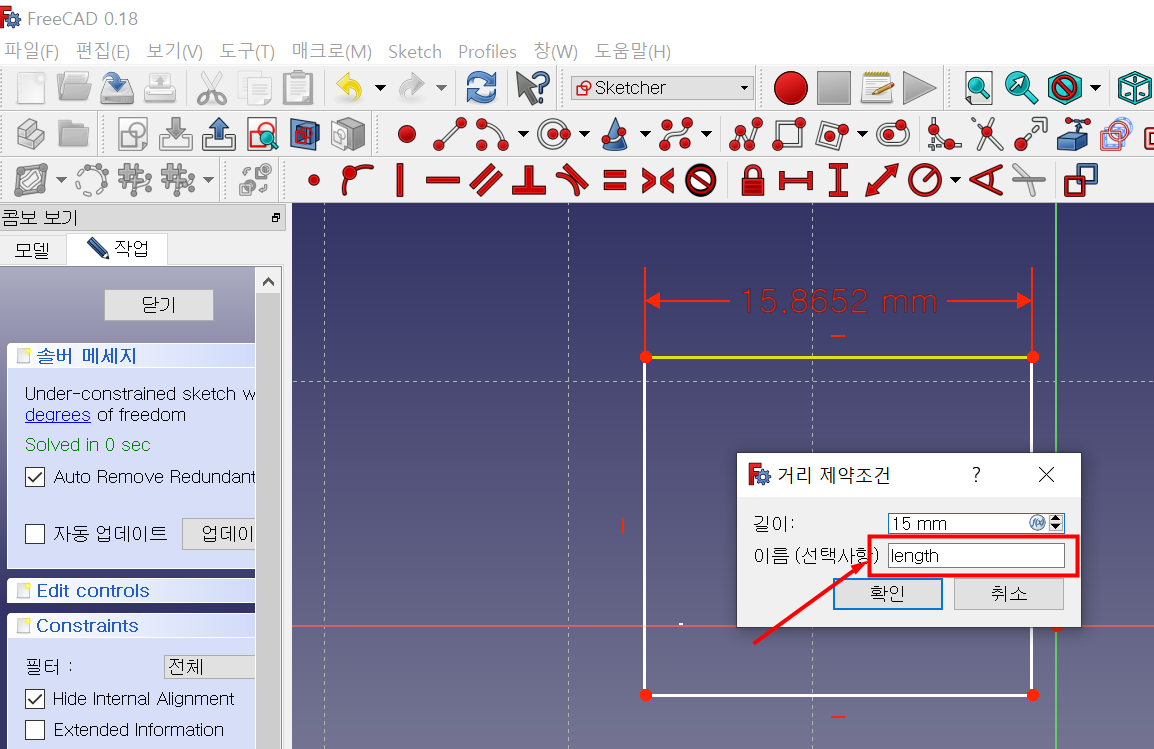1154x749 pixels.
Task: Click the Paste clipboard icon
Action: point(297,88)
